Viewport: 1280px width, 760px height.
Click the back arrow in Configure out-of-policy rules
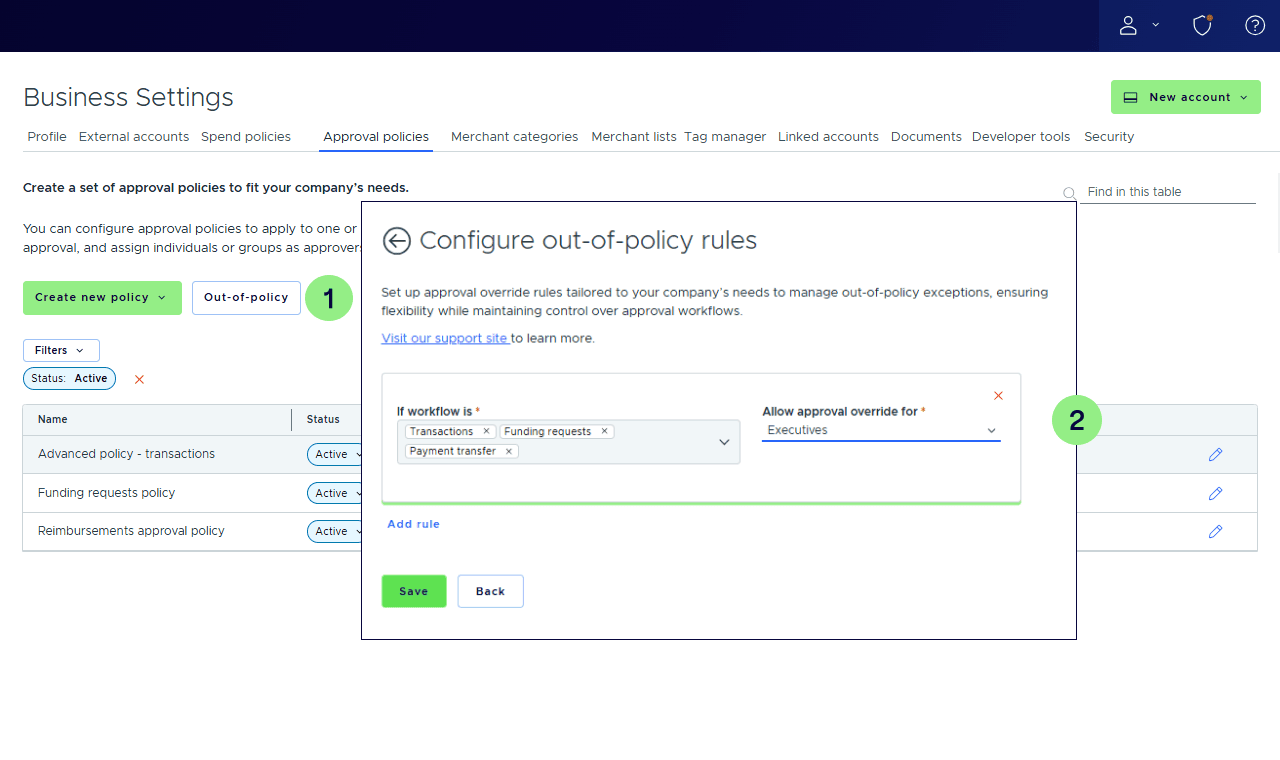click(x=396, y=241)
